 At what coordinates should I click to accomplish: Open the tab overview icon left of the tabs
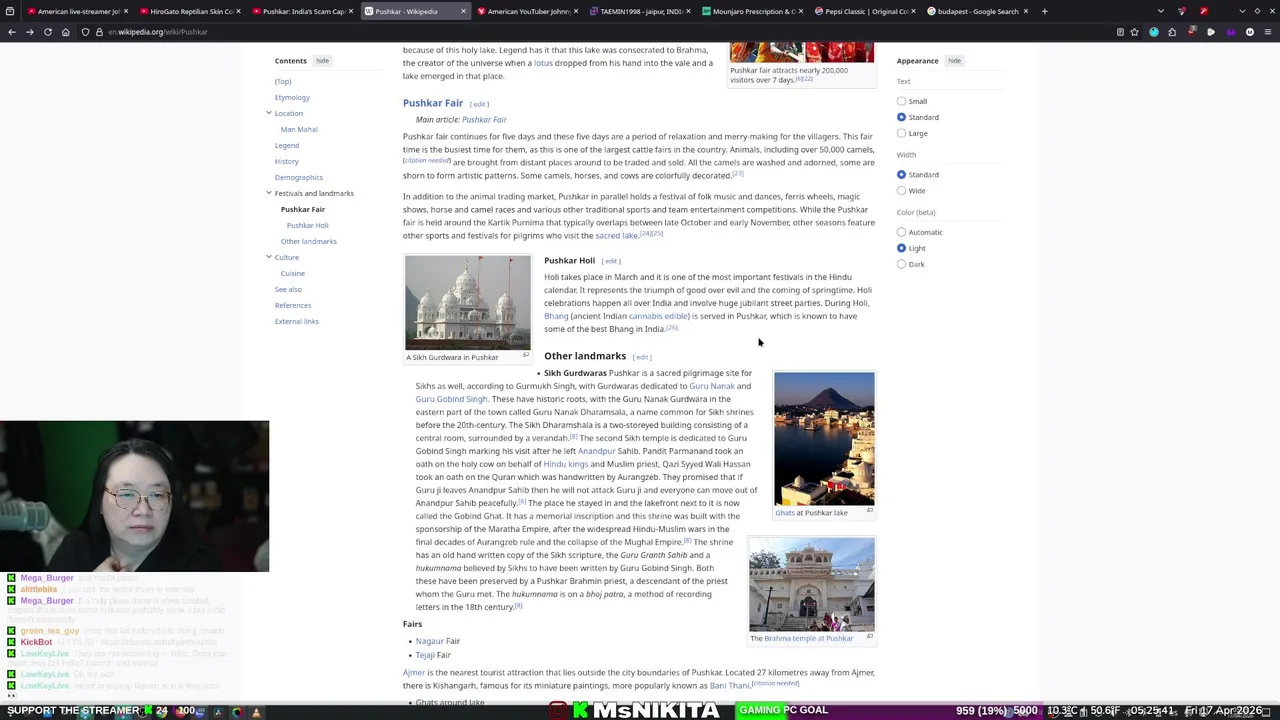click(12, 11)
